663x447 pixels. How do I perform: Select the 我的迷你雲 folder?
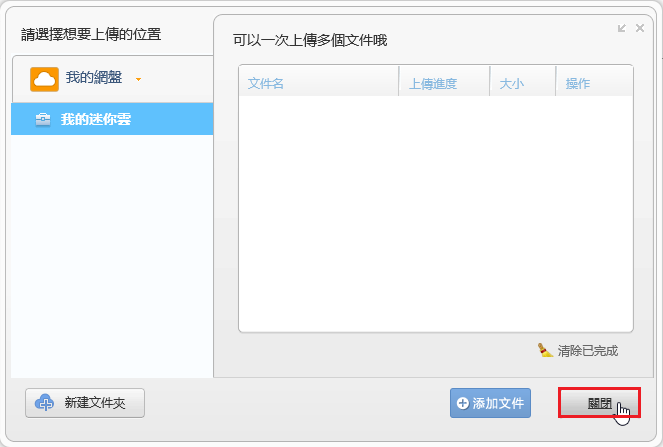point(112,119)
